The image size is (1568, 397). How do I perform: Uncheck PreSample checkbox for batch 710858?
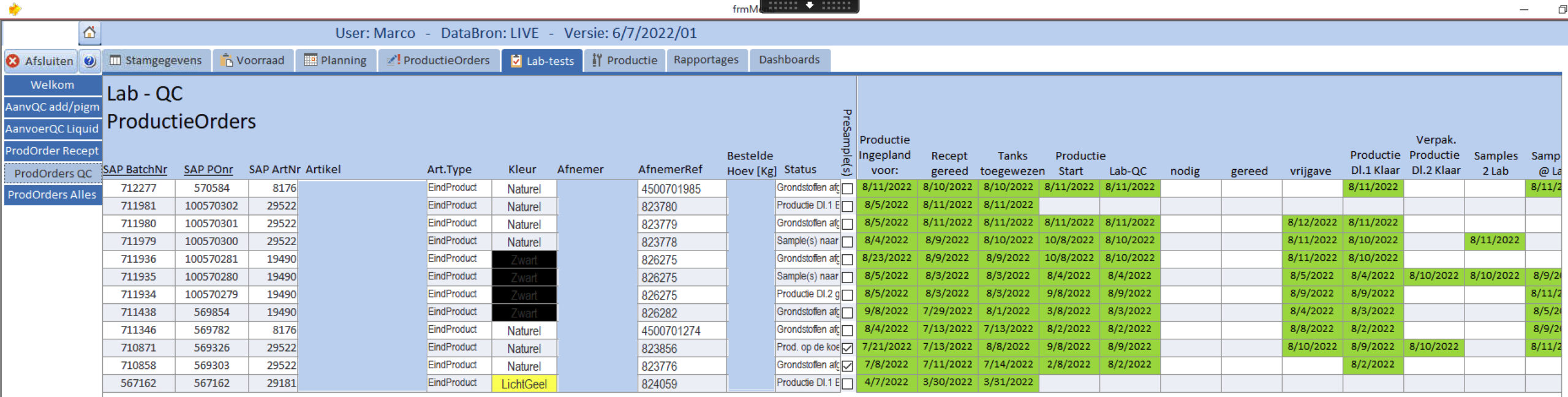tap(847, 366)
